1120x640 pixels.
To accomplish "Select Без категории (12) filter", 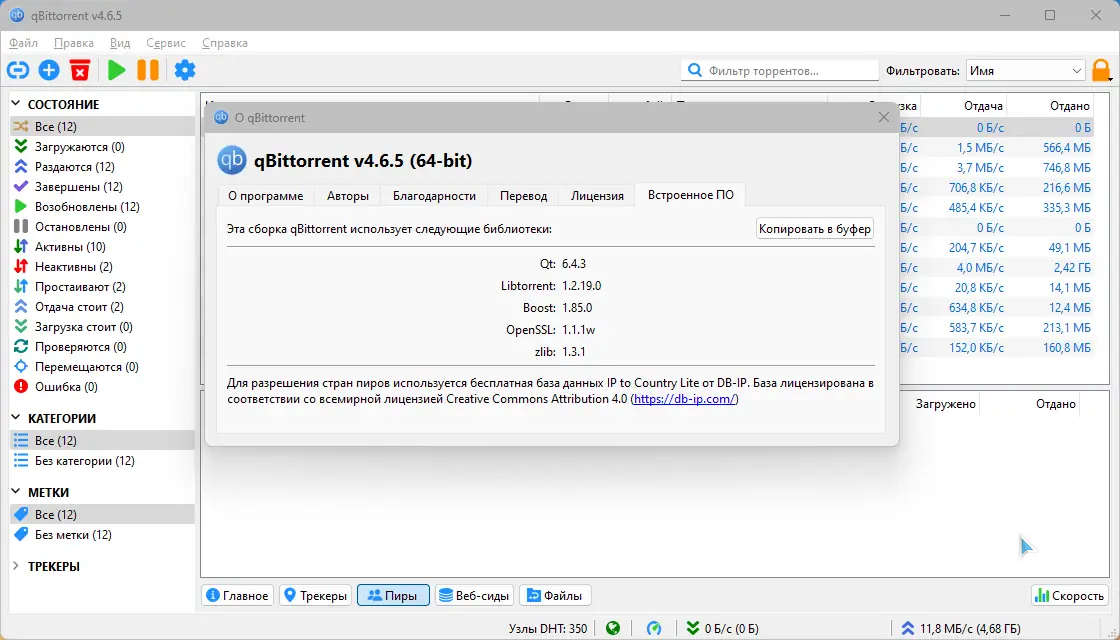I will click(x=84, y=461).
